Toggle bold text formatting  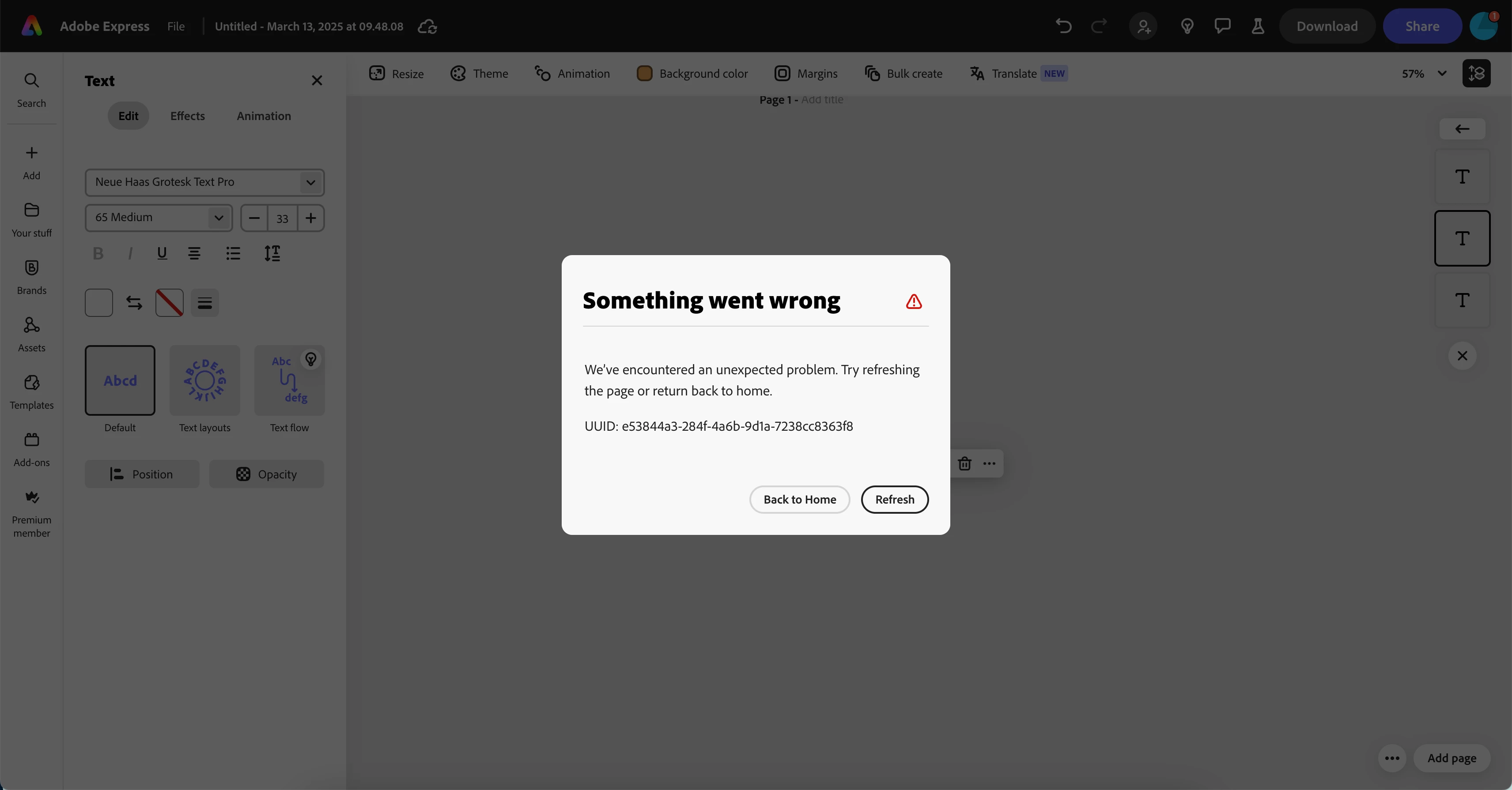[x=98, y=253]
